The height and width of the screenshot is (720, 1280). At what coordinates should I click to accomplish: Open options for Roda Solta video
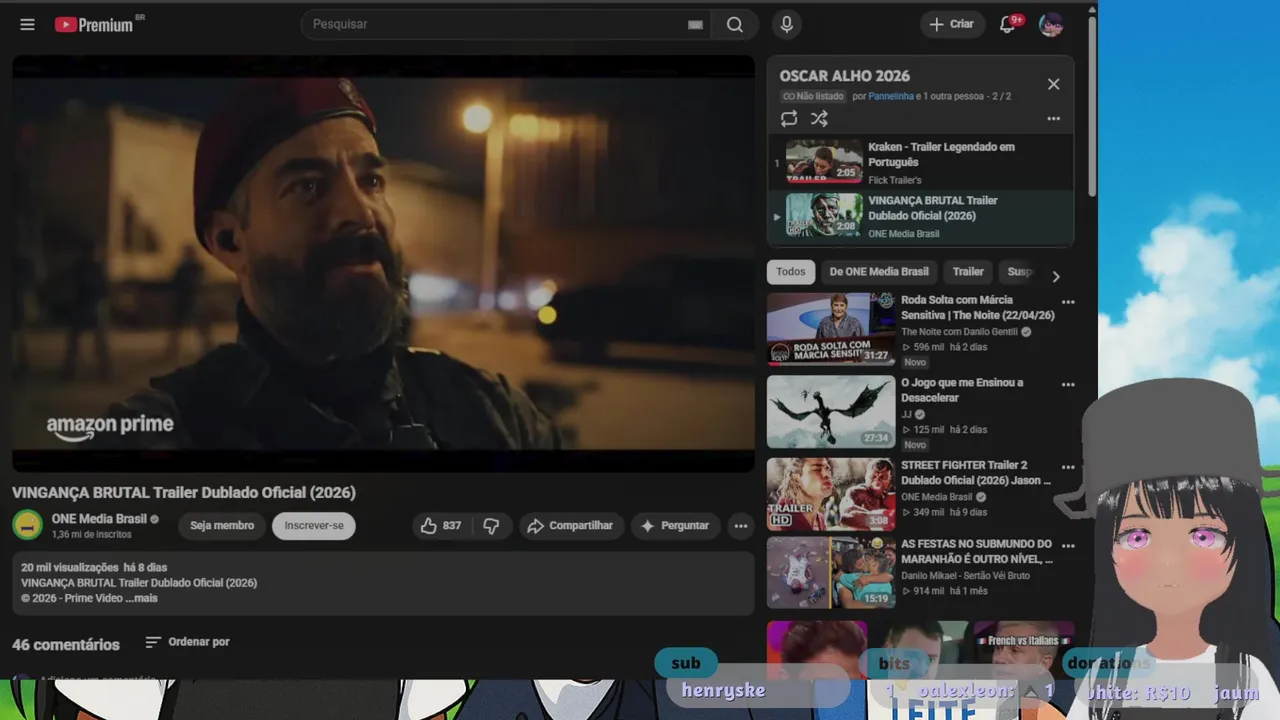1068,302
